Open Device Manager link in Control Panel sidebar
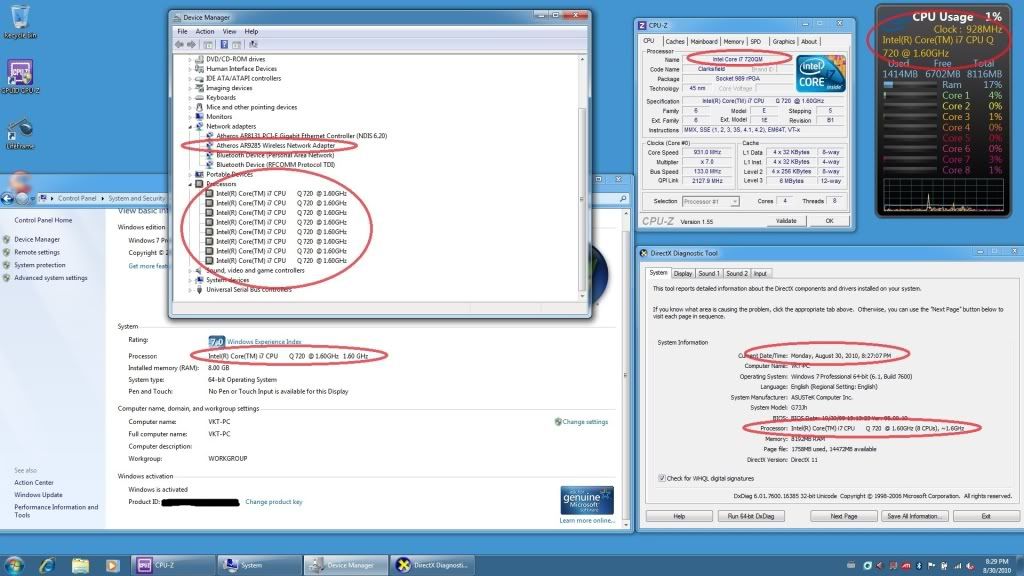 tap(37, 240)
